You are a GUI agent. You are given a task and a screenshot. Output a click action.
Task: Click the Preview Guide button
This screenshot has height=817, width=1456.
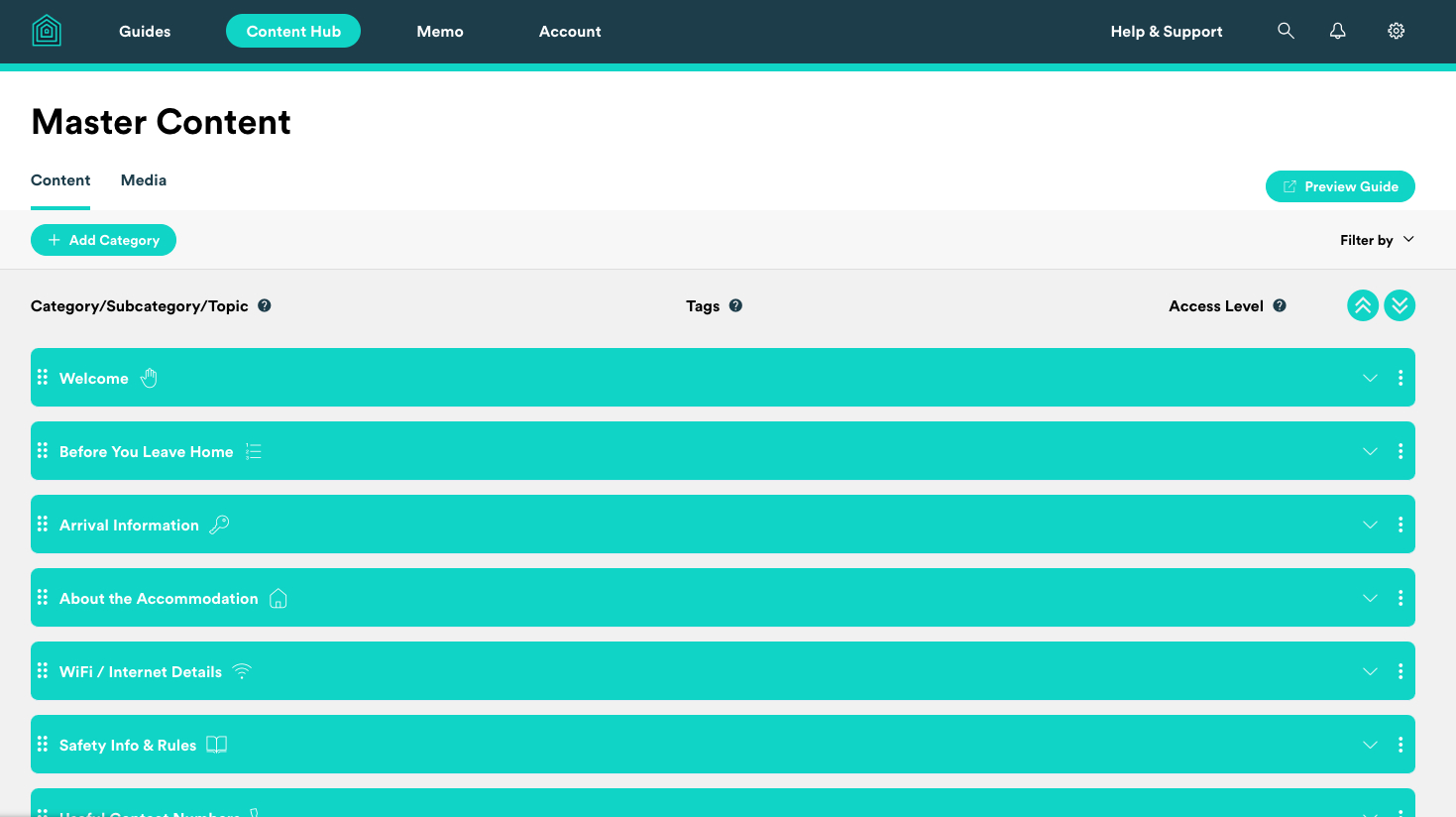coord(1340,186)
